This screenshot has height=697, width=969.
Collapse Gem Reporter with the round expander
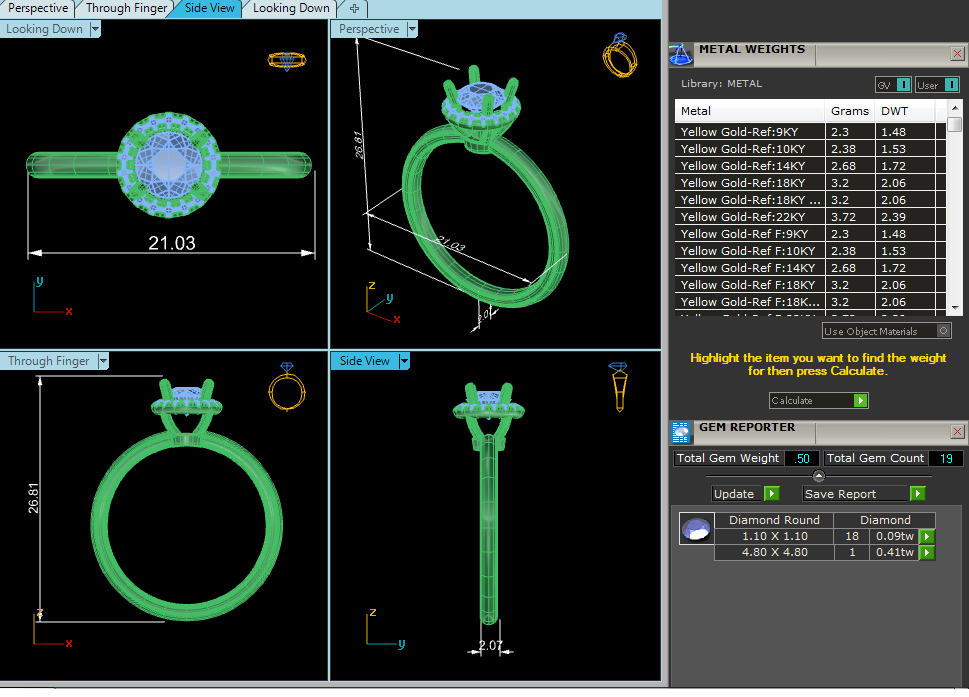click(819, 476)
